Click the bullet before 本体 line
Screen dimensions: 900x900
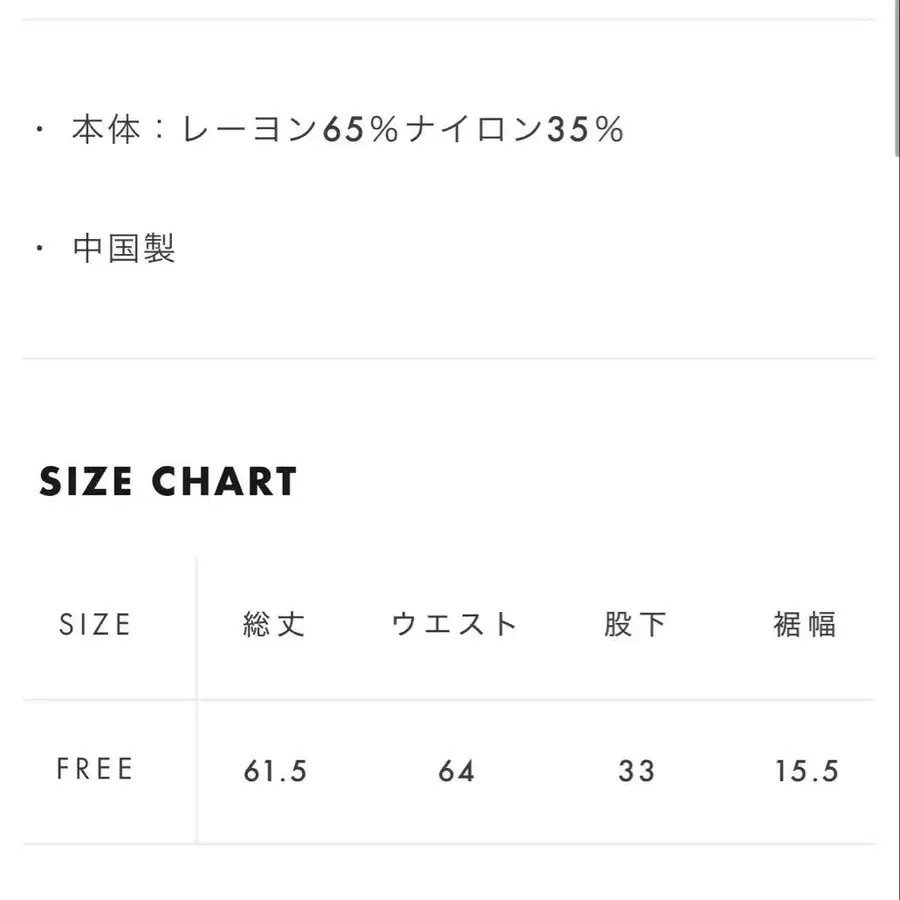[40, 129]
